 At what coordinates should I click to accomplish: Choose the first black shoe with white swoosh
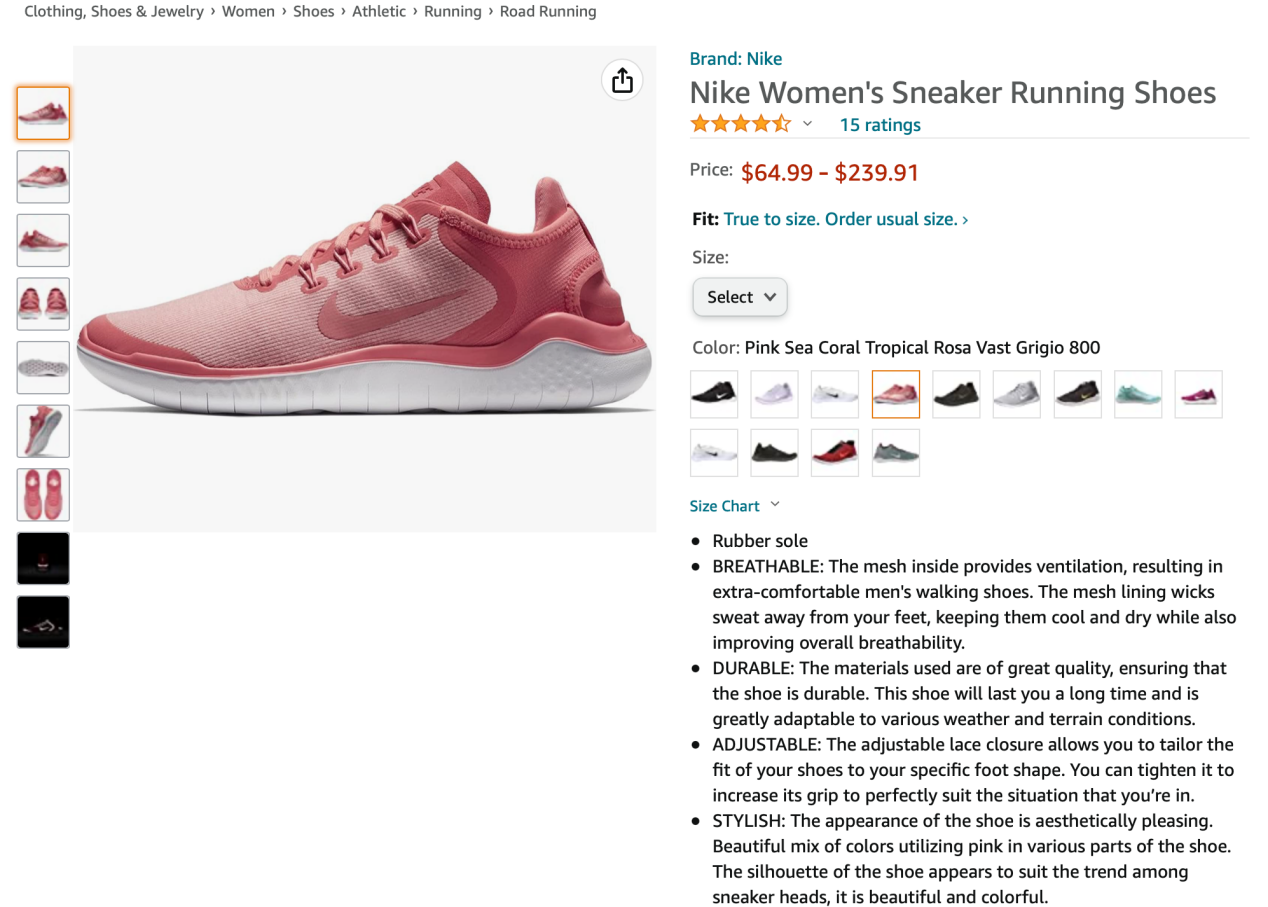(x=714, y=394)
